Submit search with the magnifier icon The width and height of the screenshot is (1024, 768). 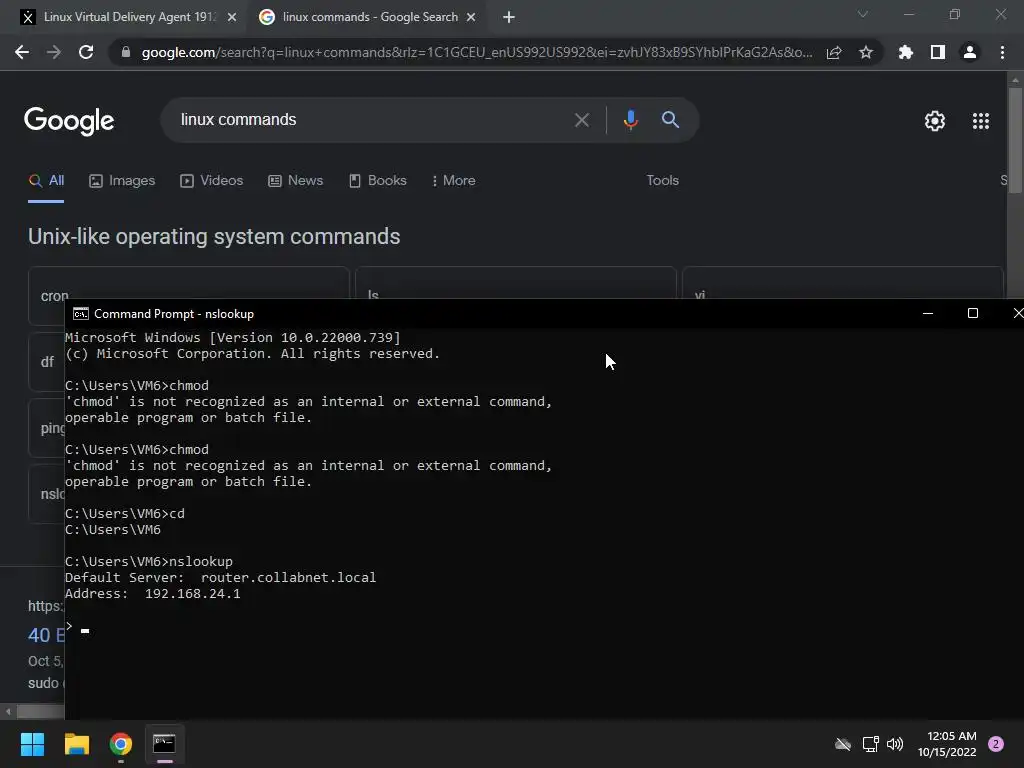(x=670, y=120)
